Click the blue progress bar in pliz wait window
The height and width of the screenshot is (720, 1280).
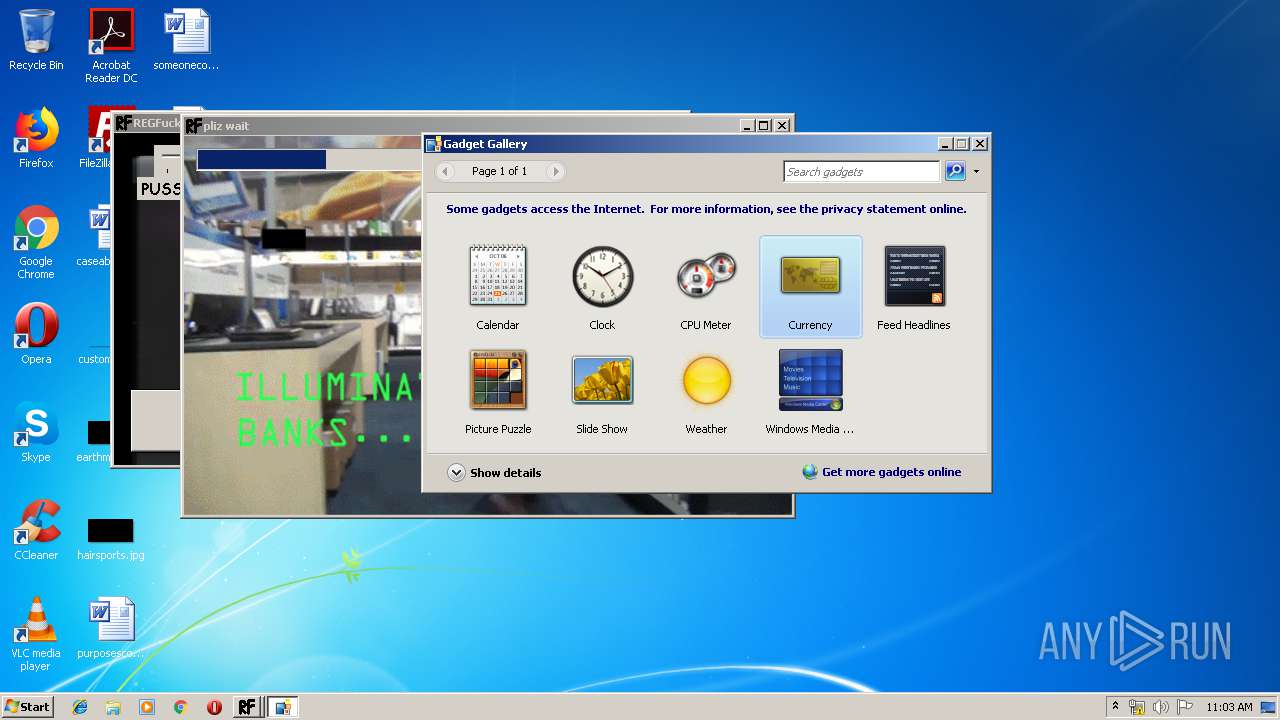(261, 159)
